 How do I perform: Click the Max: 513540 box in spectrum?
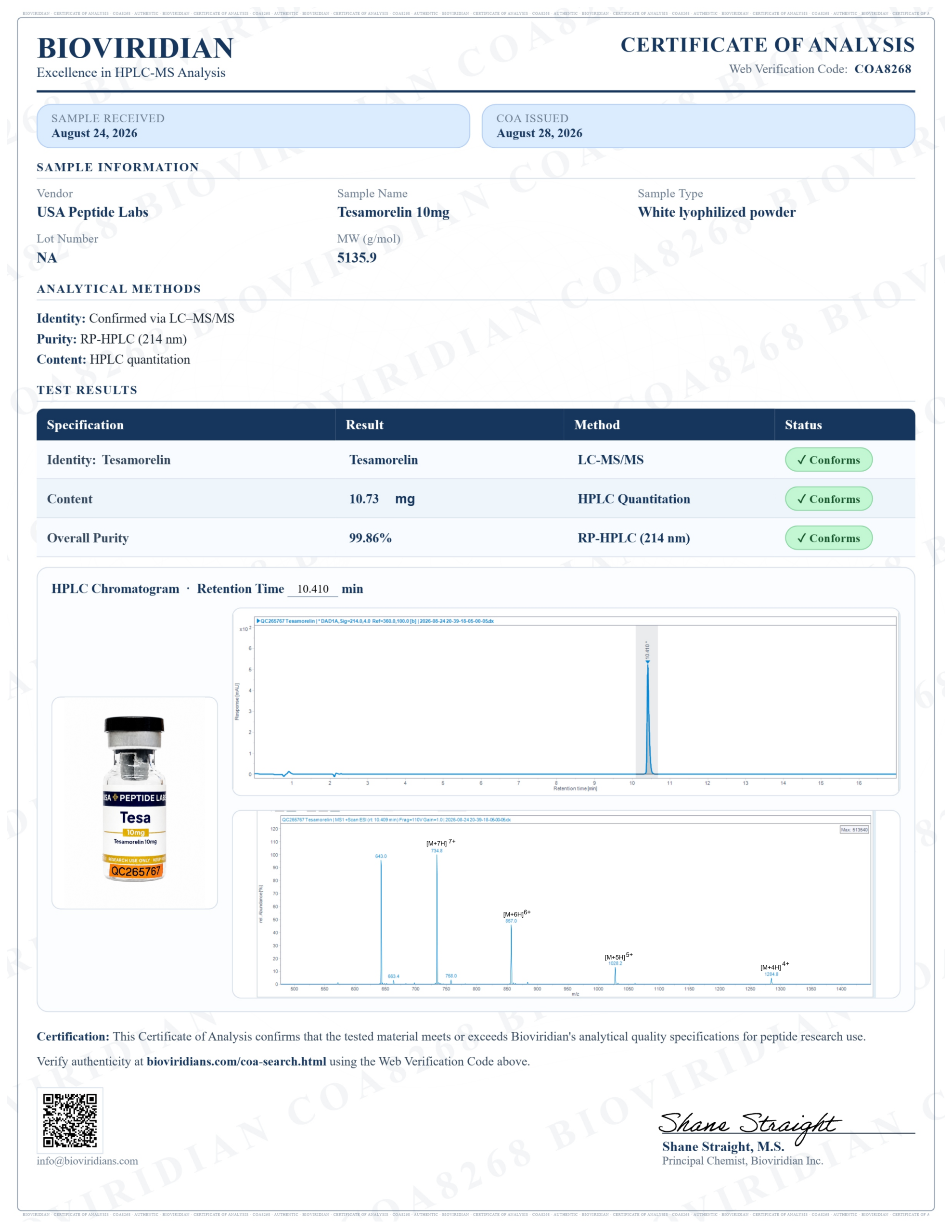pyautogui.click(x=854, y=830)
